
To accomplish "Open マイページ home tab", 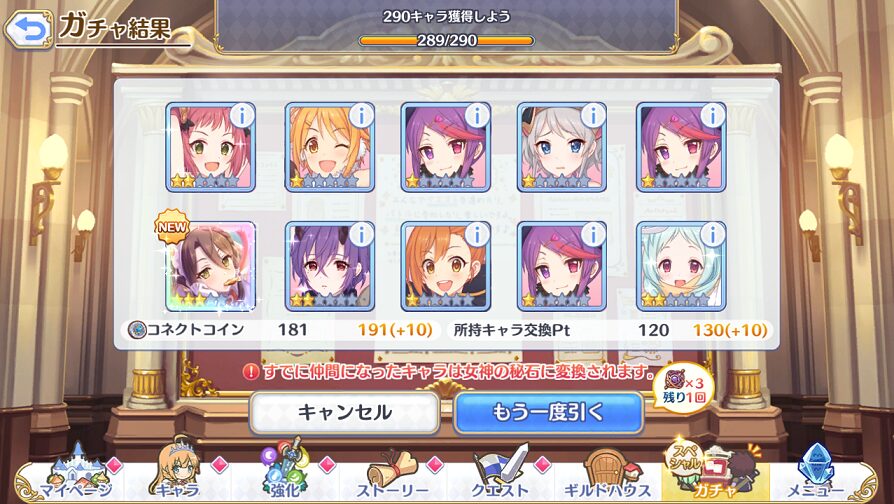I will pos(74,475).
